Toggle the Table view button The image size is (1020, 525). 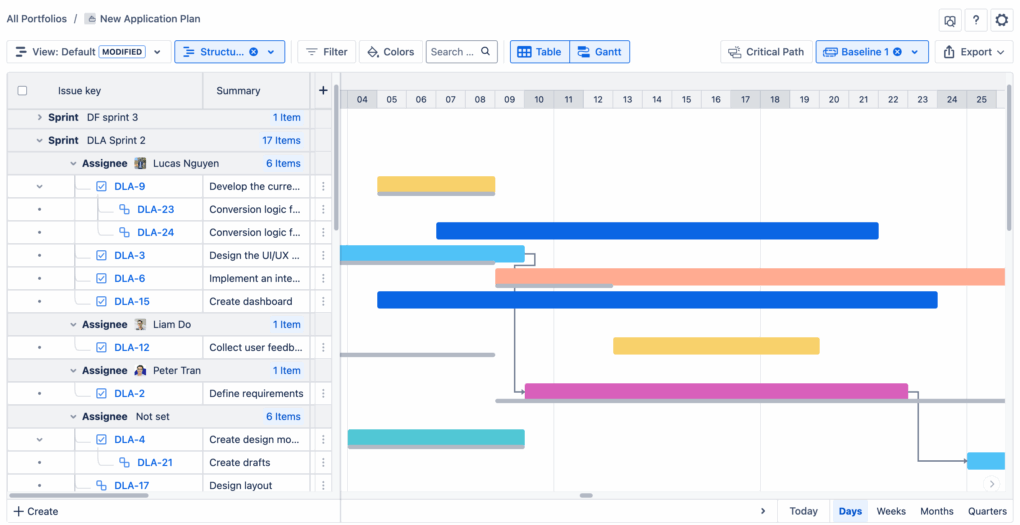pyautogui.click(x=539, y=52)
